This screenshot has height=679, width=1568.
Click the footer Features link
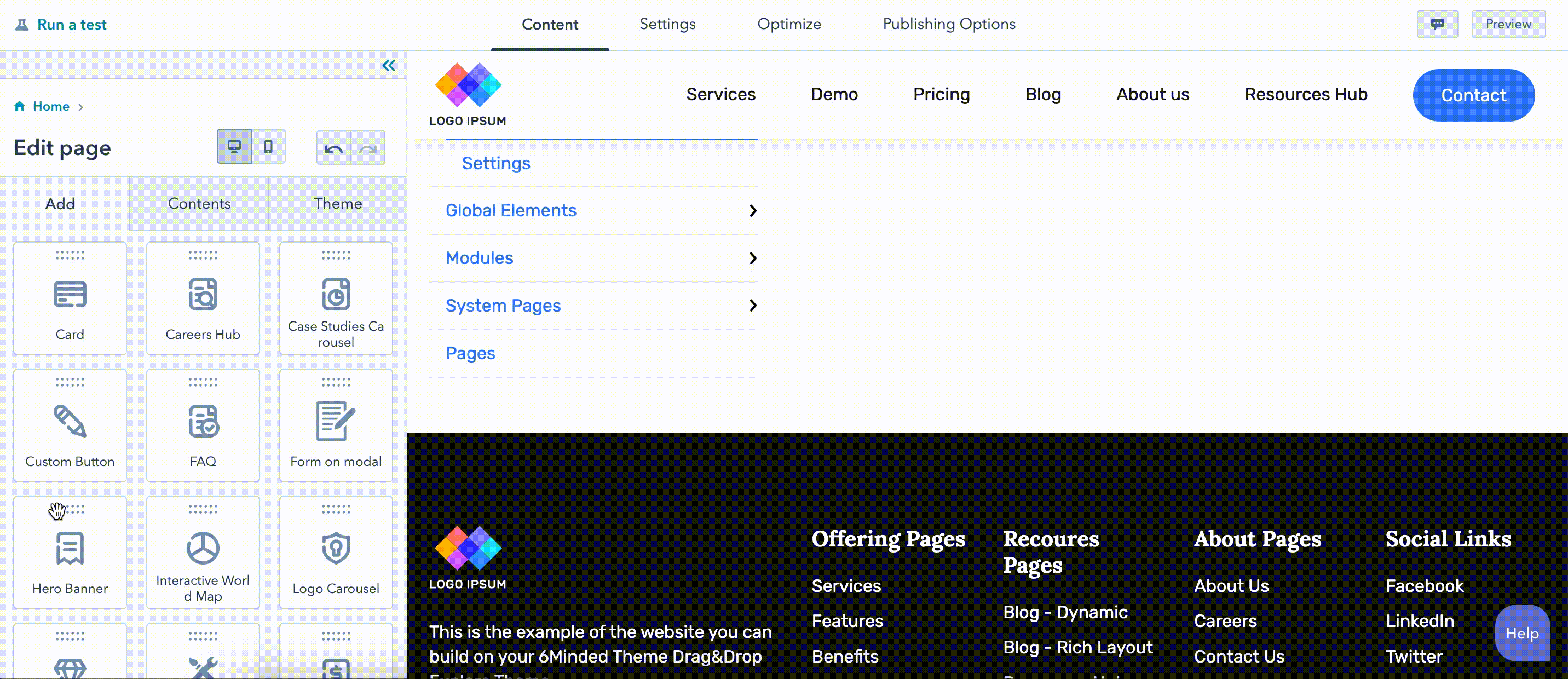pos(848,621)
